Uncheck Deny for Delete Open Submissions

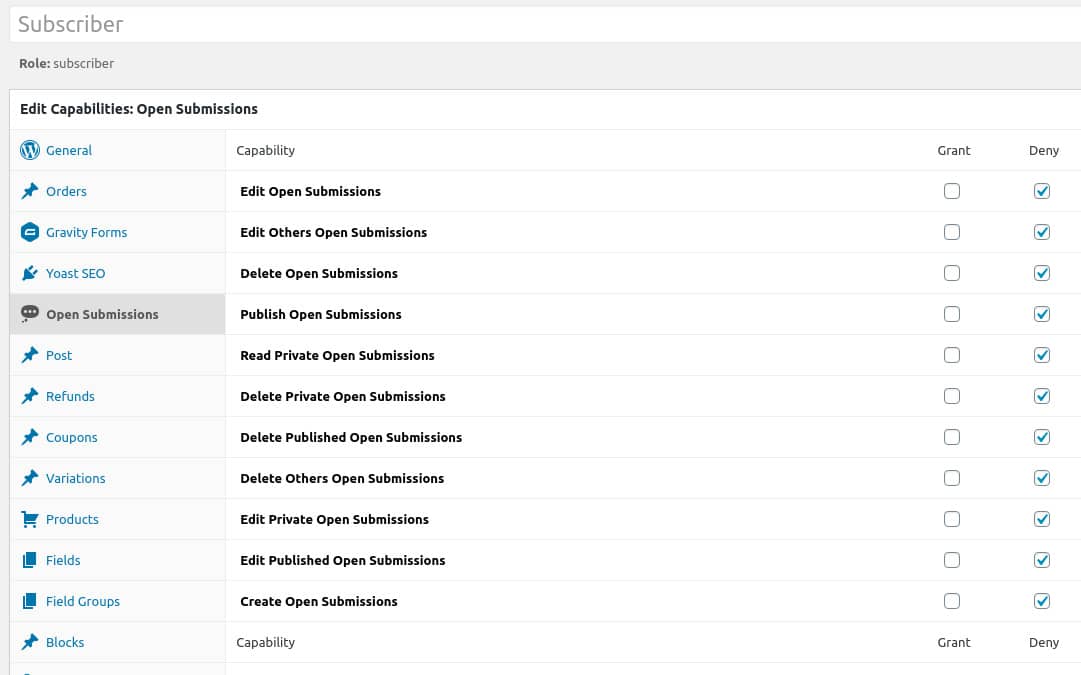[1042, 273]
